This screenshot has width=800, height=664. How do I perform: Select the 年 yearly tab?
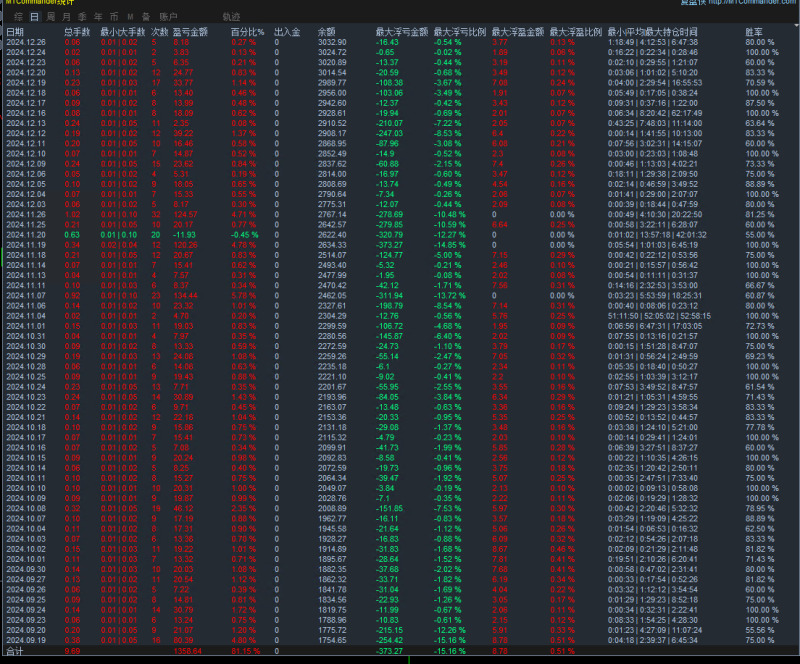(97, 17)
